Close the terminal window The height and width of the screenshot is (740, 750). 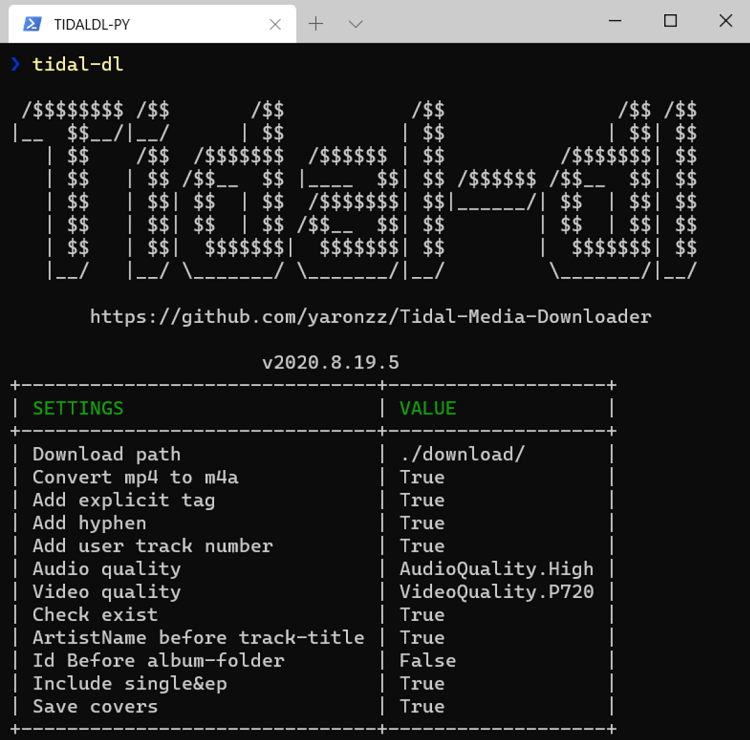click(726, 21)
